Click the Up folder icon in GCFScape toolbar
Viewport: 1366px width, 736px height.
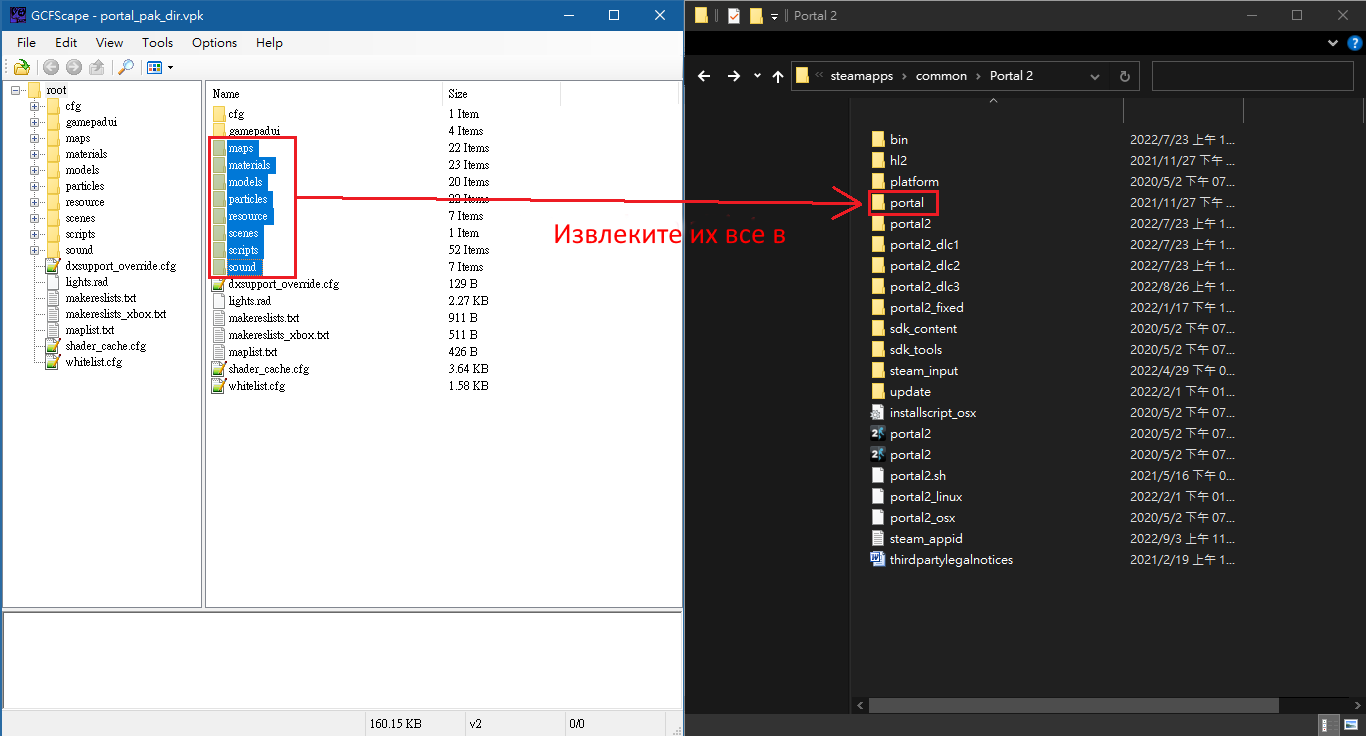pyautogui.click(x=97, y=67)
